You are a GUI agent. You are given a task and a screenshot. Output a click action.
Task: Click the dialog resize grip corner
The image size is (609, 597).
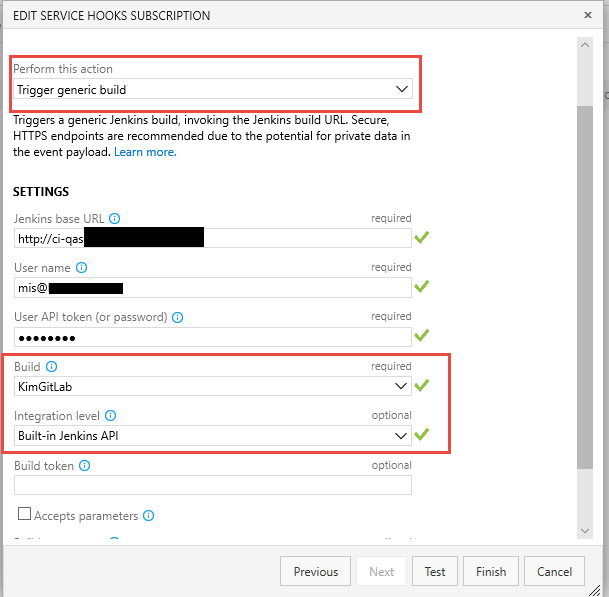pos(595,590)
